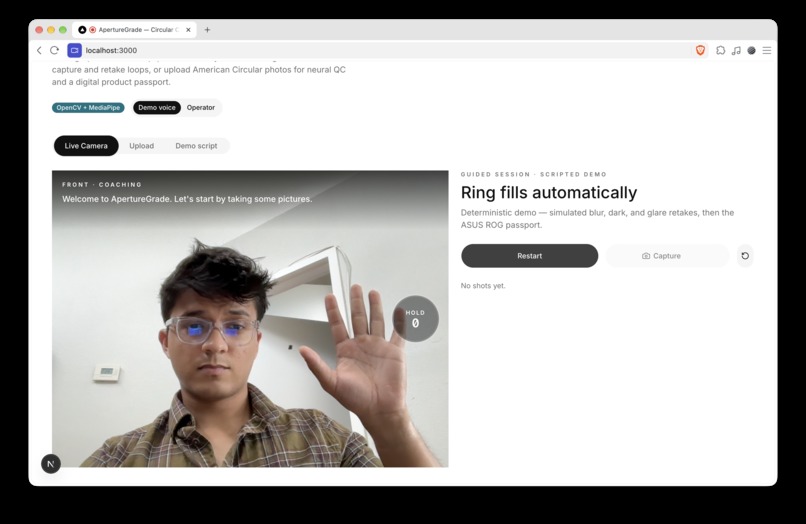The width and height of the screenshot is (806, 524).
Task: Switch to Demo voice mode
Action: point(157,107)
